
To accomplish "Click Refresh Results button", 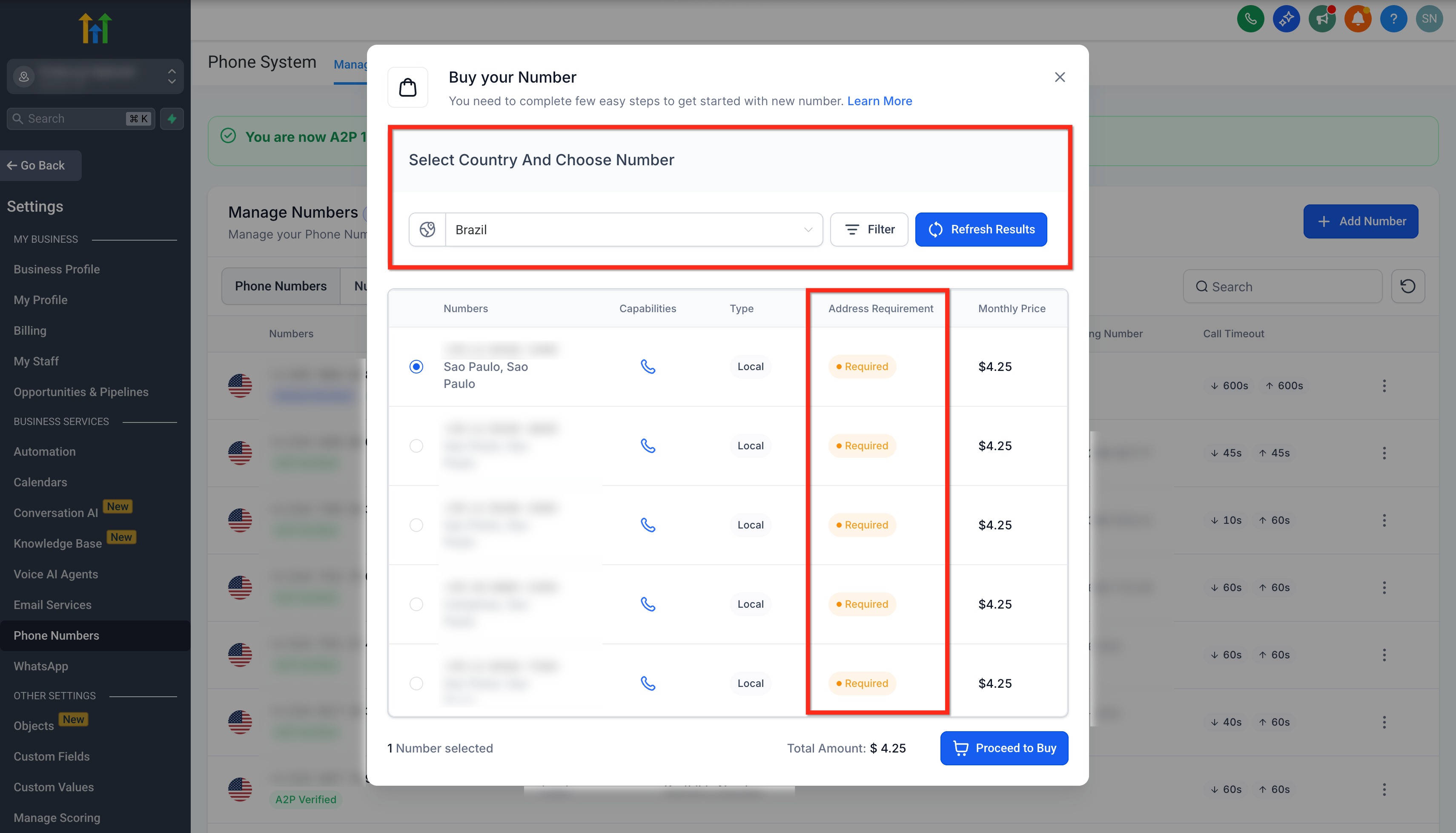I will [981, 230].
